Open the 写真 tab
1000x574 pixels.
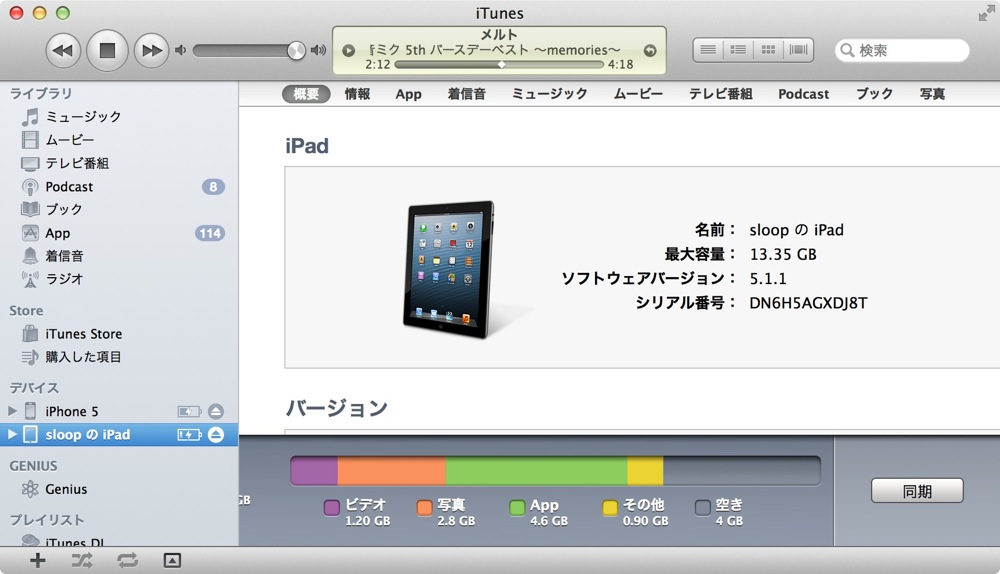[x=932, y=94]
